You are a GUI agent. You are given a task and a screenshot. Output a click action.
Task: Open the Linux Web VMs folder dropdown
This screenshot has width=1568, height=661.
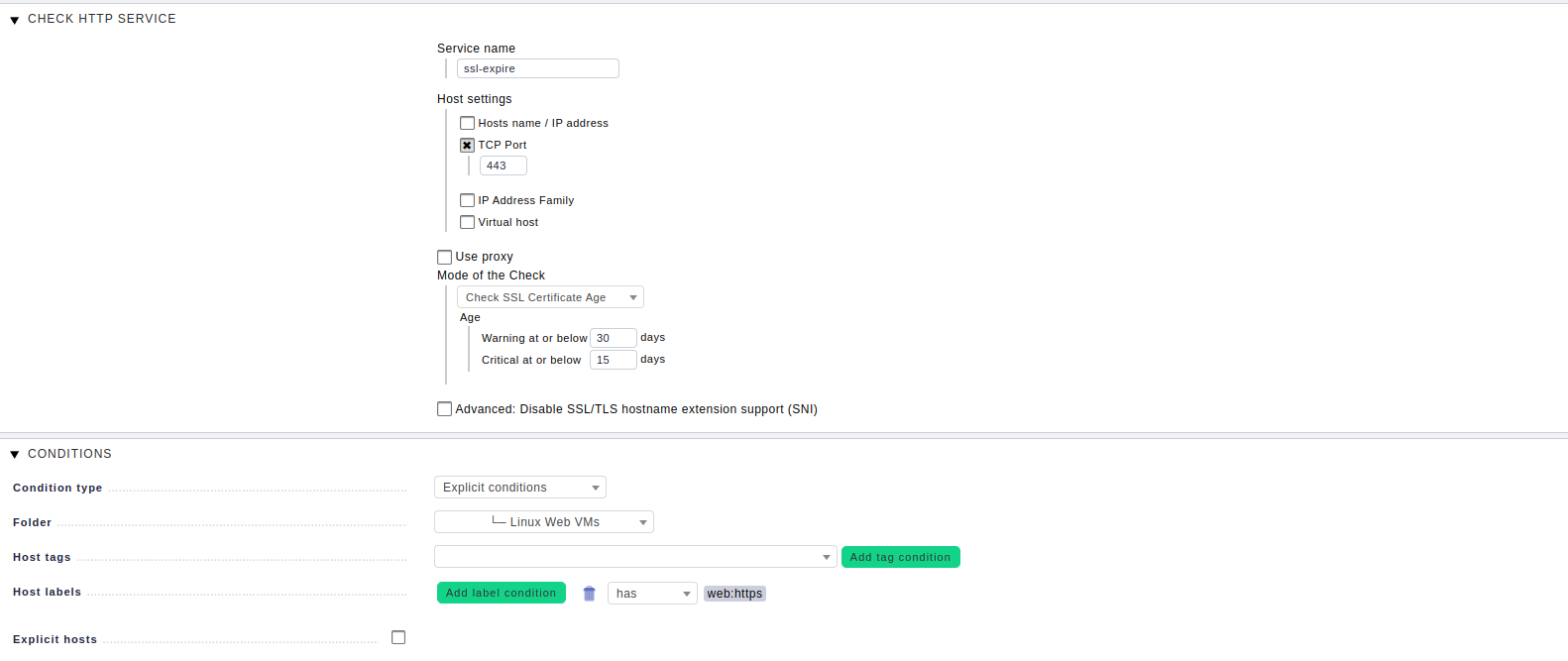pyautogui.click(x=544, y=522)
